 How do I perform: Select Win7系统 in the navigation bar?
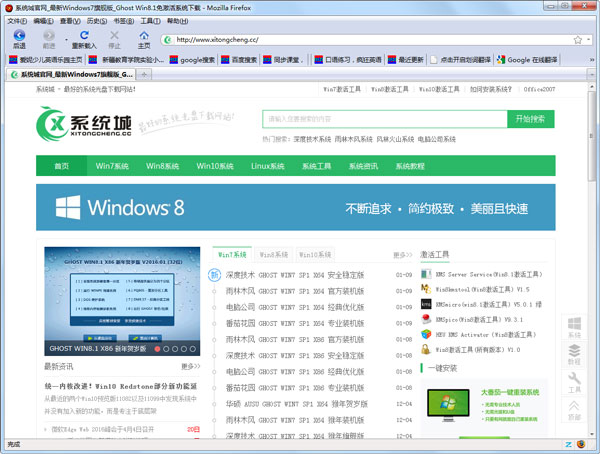click(112, 166)
